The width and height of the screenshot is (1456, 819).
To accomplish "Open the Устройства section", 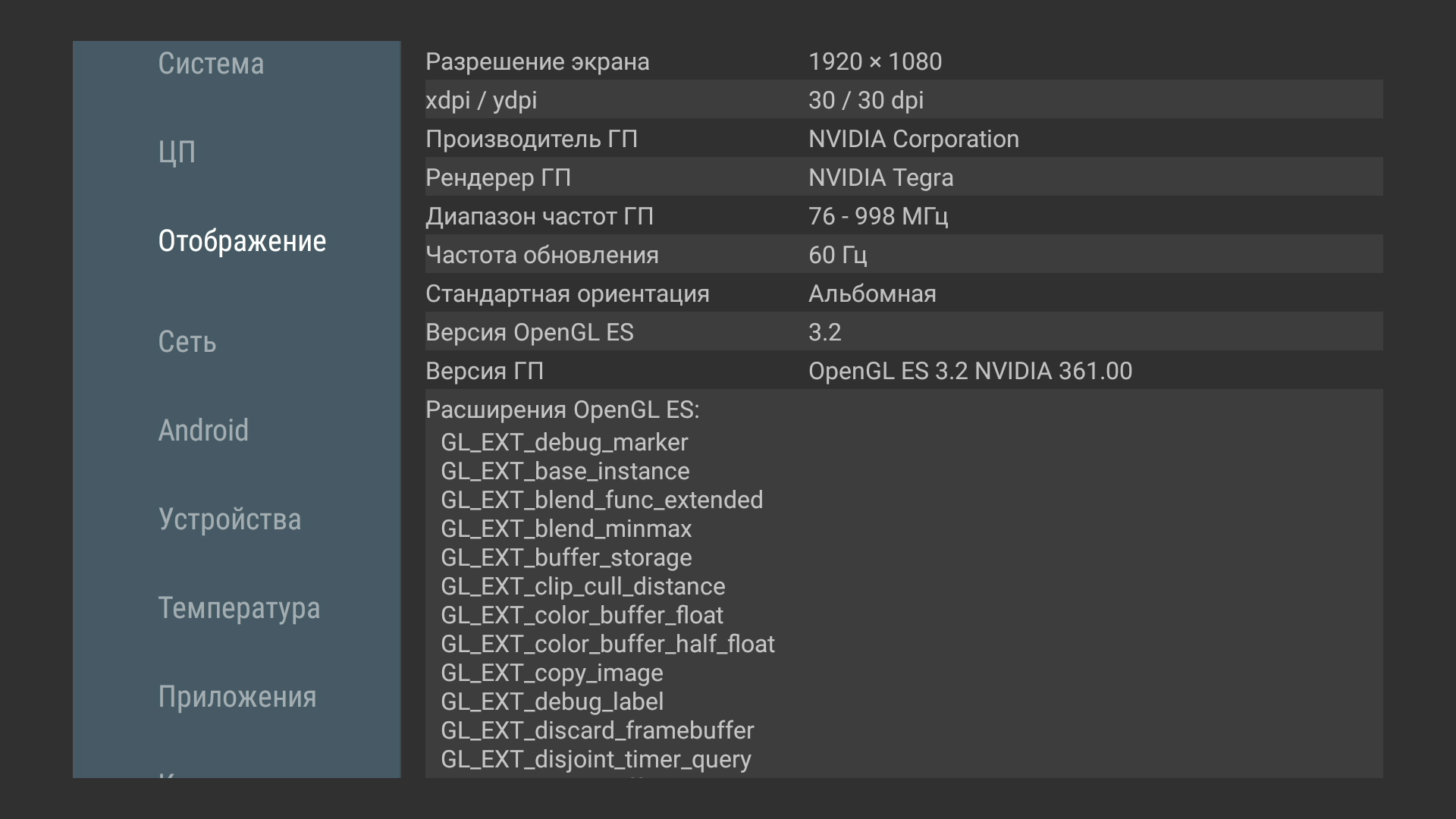I will [230, 519].
